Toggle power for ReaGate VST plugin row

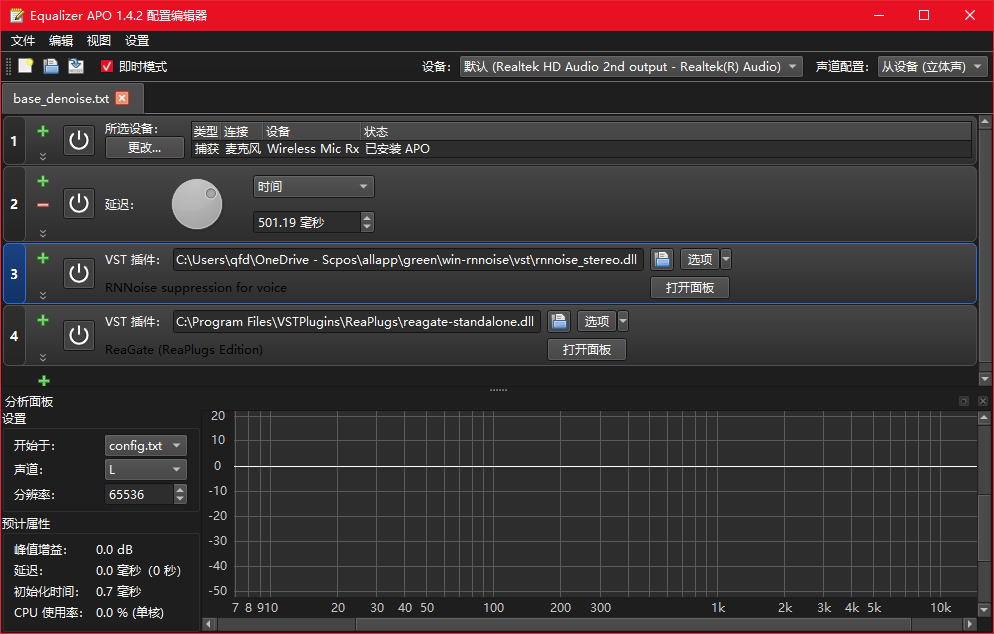(79, 335)
